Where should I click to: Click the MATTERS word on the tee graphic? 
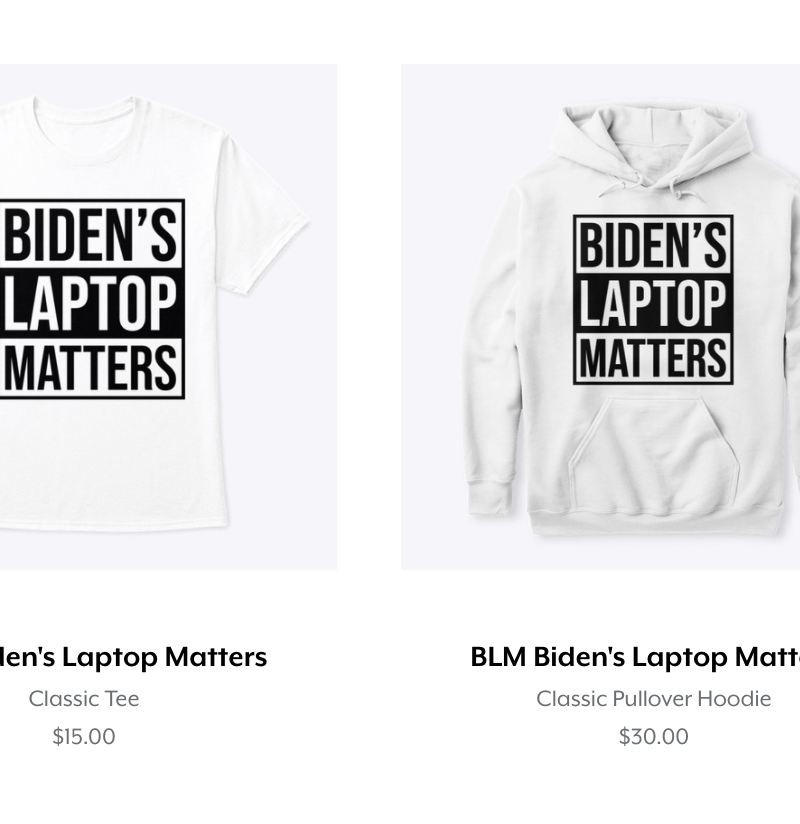point(90,368)
